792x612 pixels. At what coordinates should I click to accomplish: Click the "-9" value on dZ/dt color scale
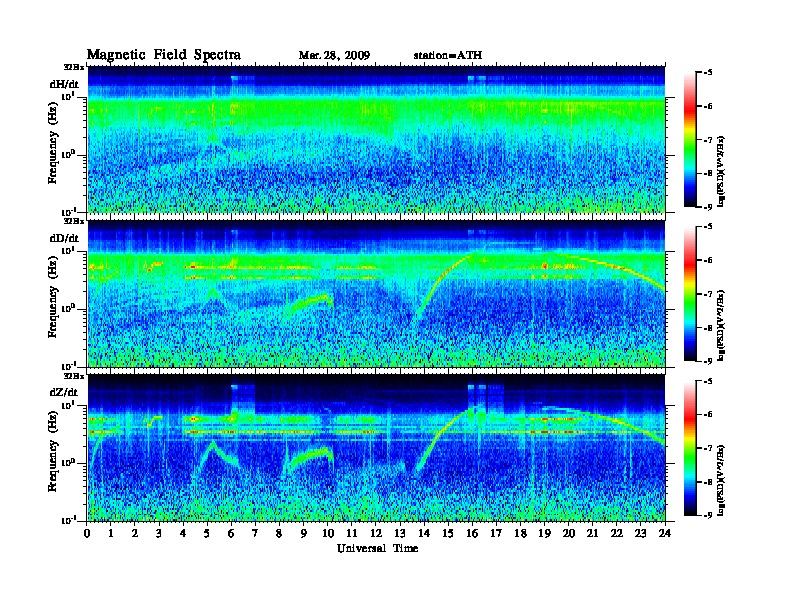tap(708, 515)
